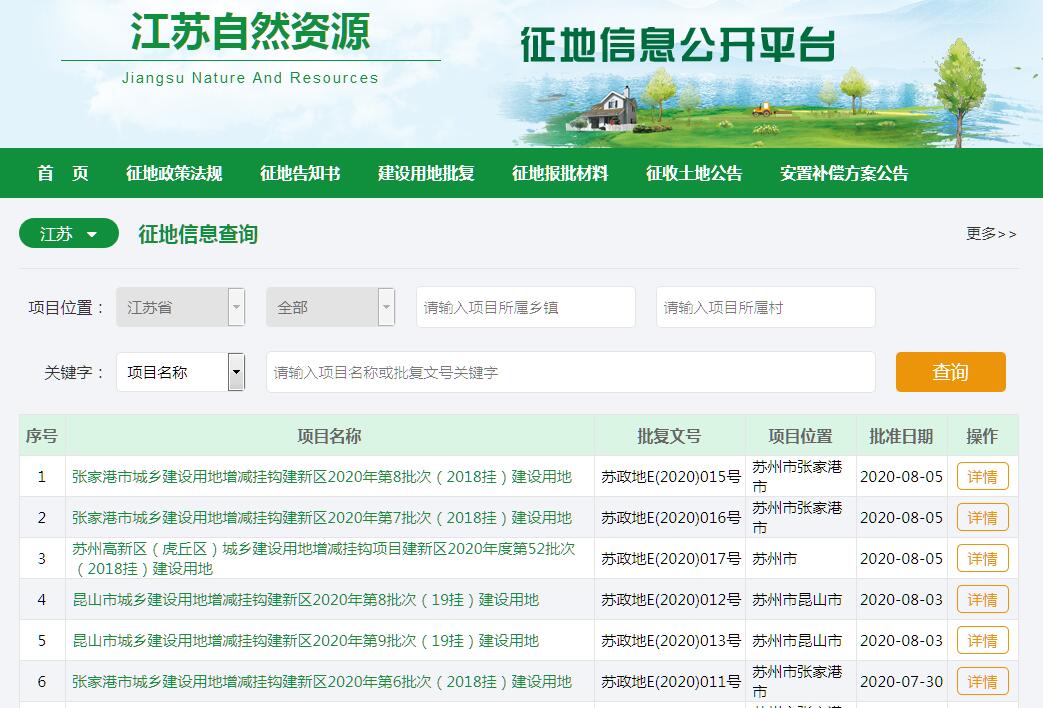Screen dimensions: 1043x708
Task: Open the 昆山市 2020年第8批次 project link
Action: pos(305,599)
